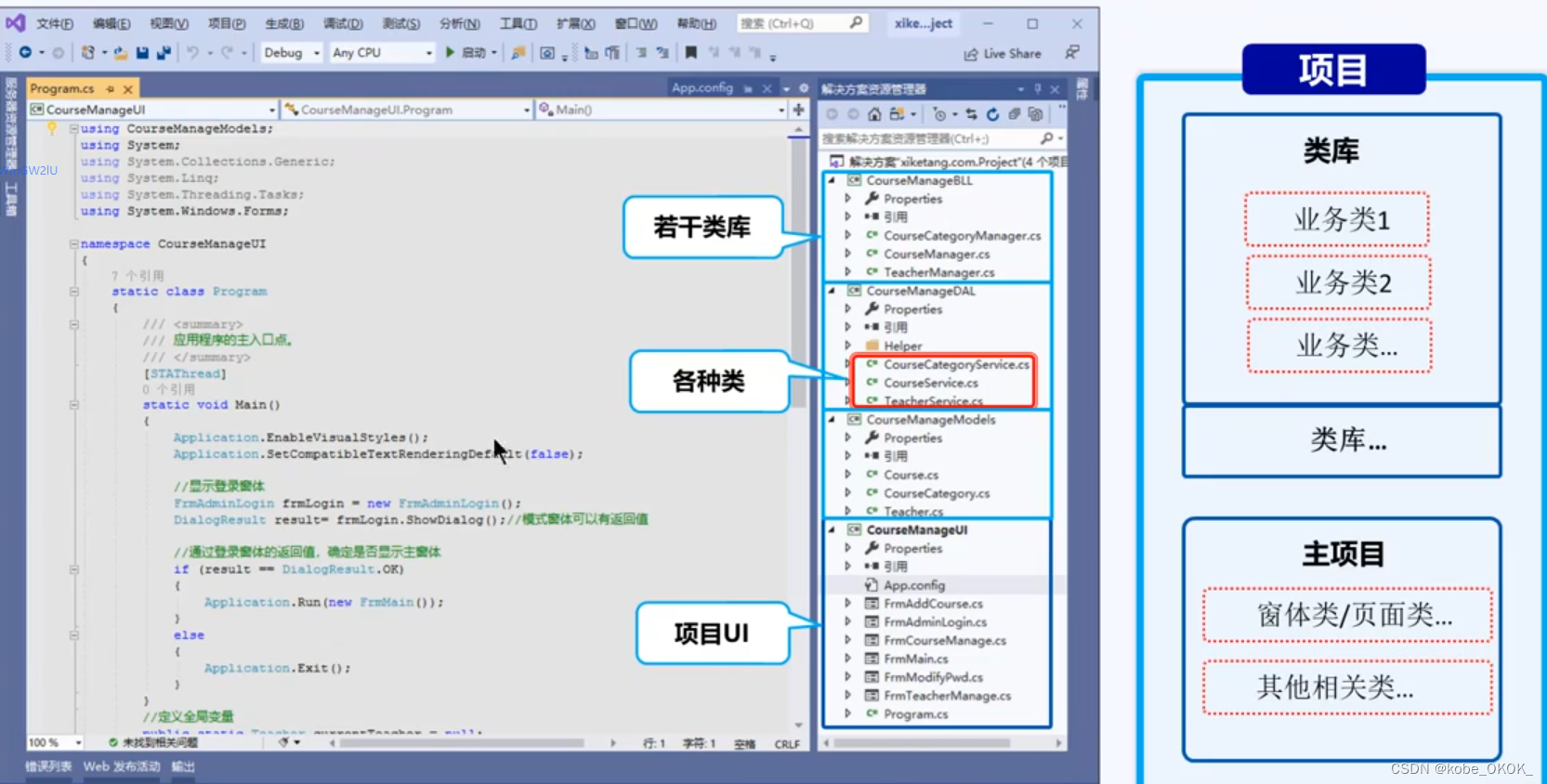The width and height of the screenshot is (1547, 784).
Task: Collapse the CourseManageUI project node
Action: tap(832, 529)
